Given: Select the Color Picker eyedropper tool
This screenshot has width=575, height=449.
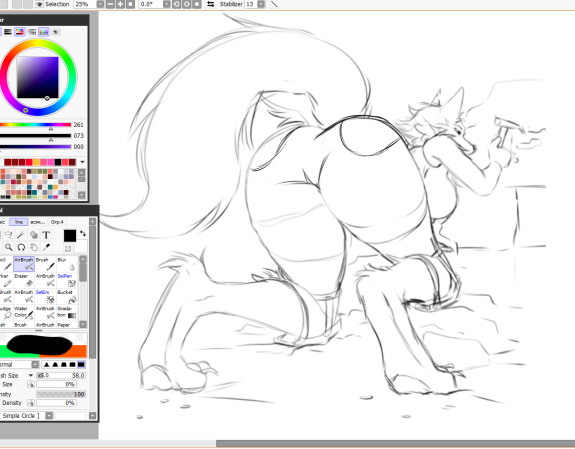Looking at the screenshot, I should click(46, 247).
